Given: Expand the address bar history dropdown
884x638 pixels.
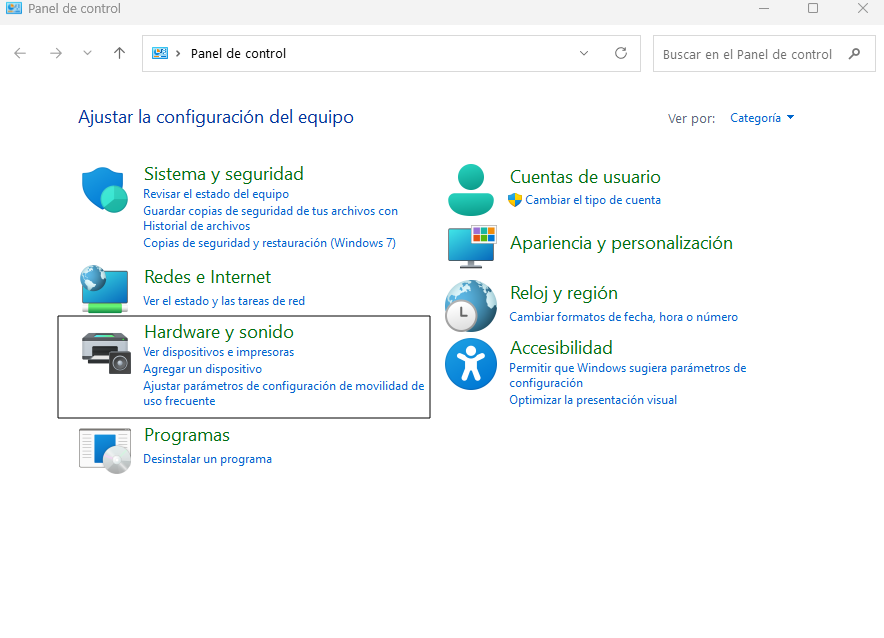Looking at the screenshot, I should click(x=584, y=53).
